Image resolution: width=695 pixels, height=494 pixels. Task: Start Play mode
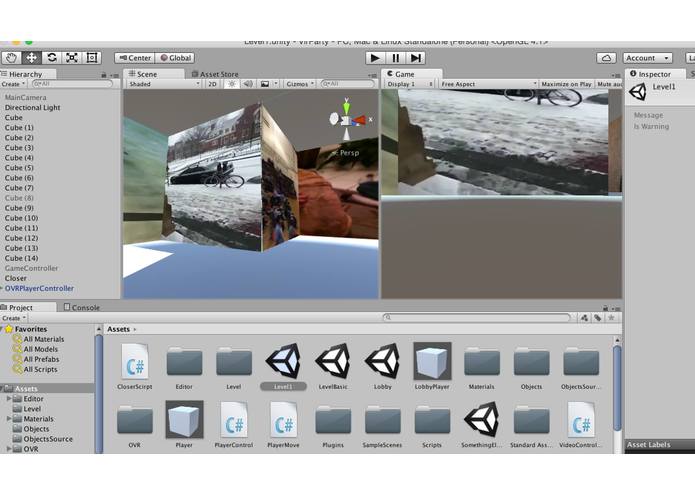375,58
